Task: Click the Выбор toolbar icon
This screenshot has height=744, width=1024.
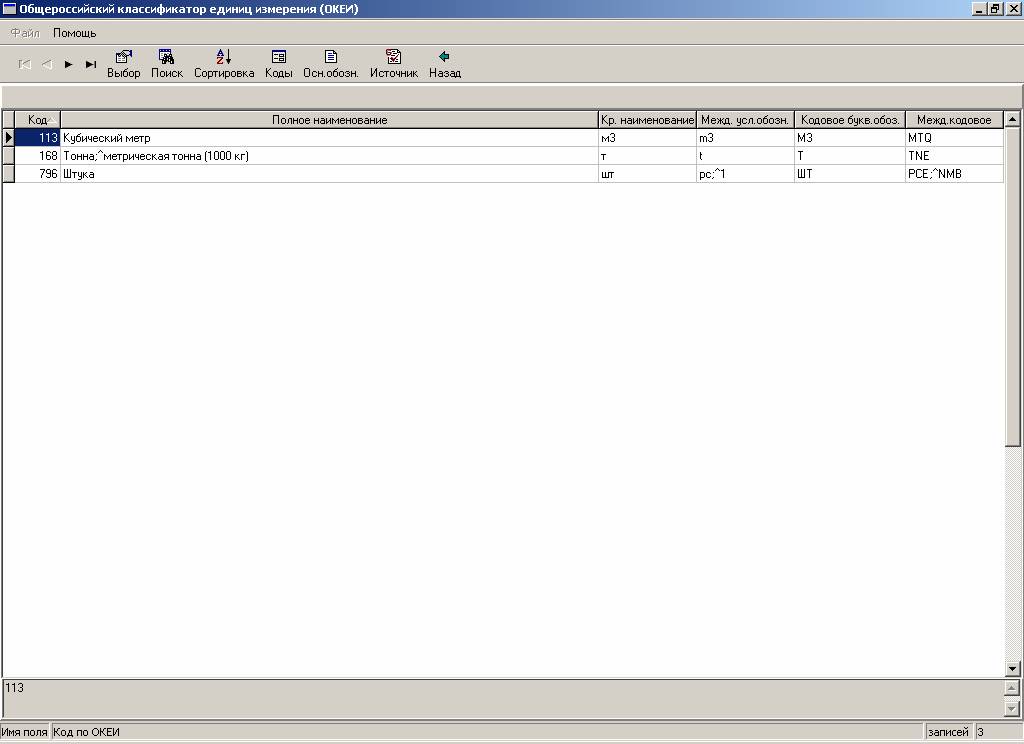Action: pos(124,64)
